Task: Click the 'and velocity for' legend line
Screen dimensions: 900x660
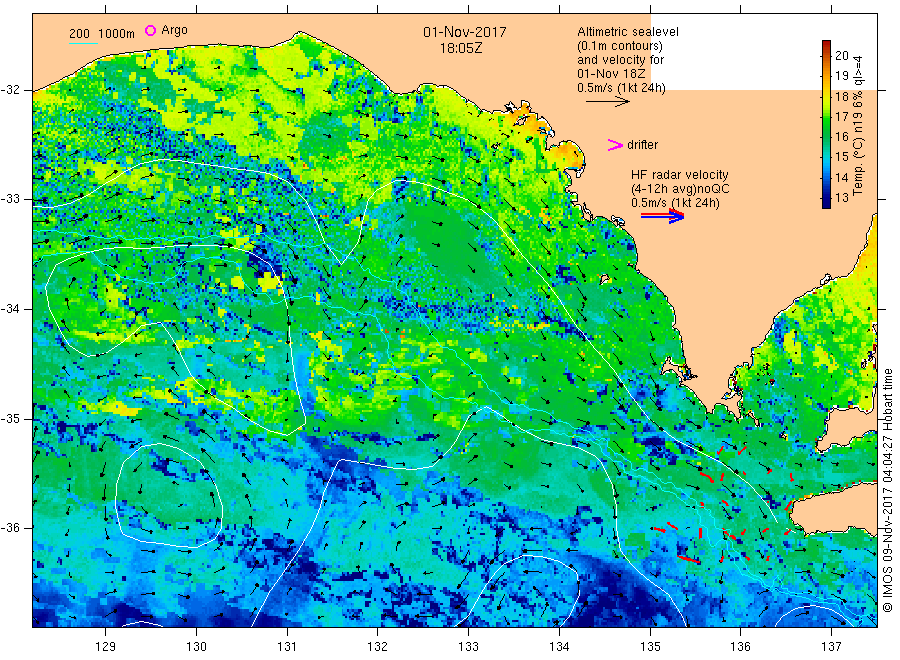Action: (x=620, y=60)
